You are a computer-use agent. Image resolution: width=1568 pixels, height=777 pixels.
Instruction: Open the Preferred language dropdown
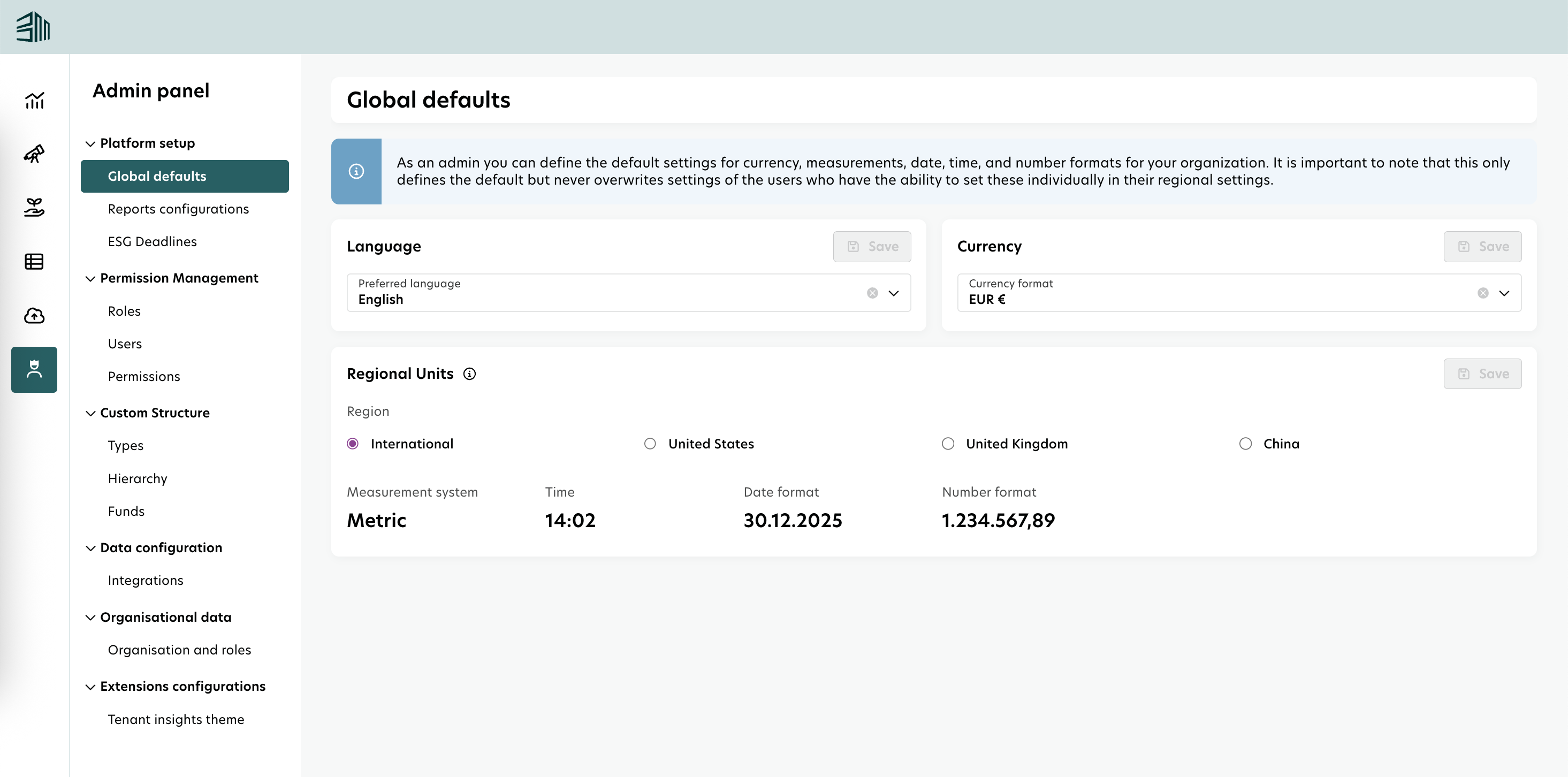pyautogui.click(x=893, y=293)
